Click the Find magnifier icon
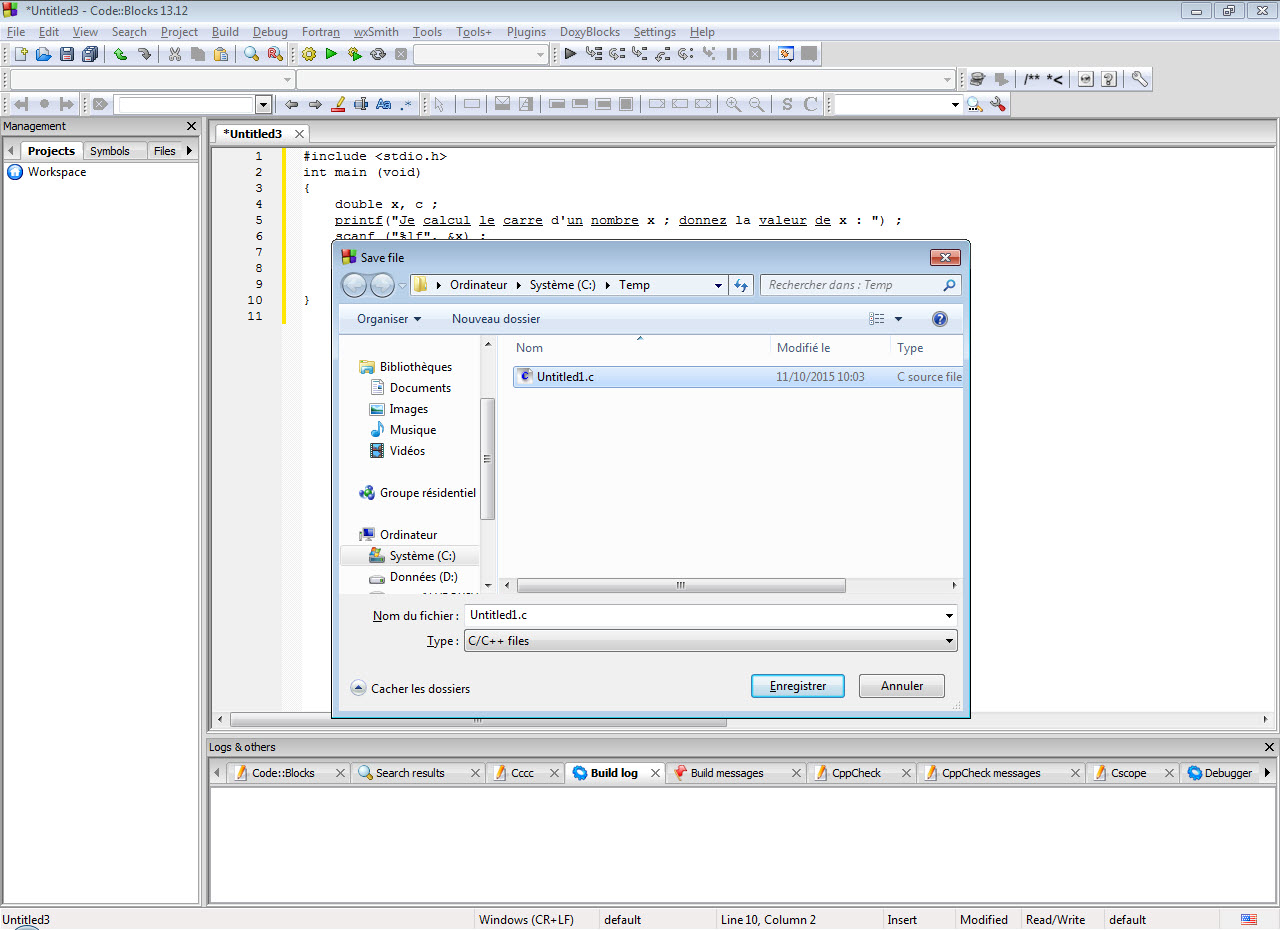1280x930 pixels. [251, 54]
